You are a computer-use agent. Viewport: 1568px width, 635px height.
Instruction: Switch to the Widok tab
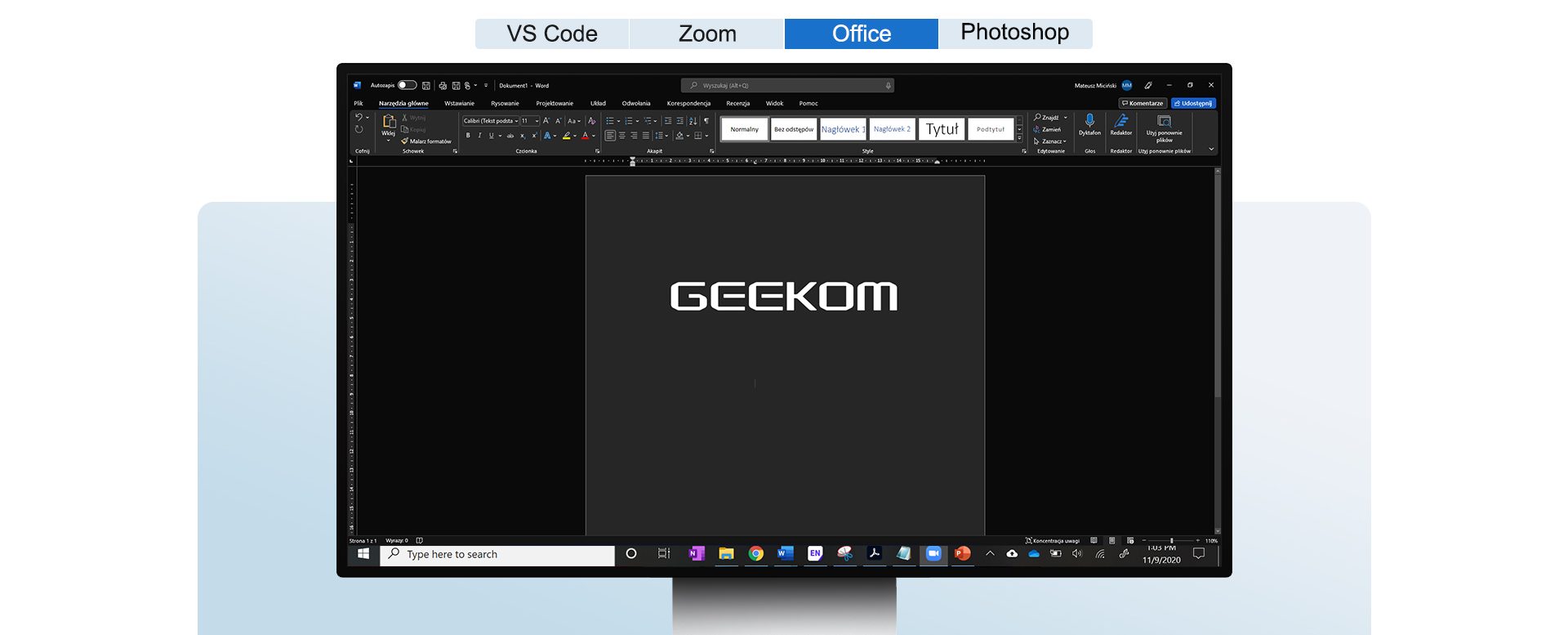774,104
